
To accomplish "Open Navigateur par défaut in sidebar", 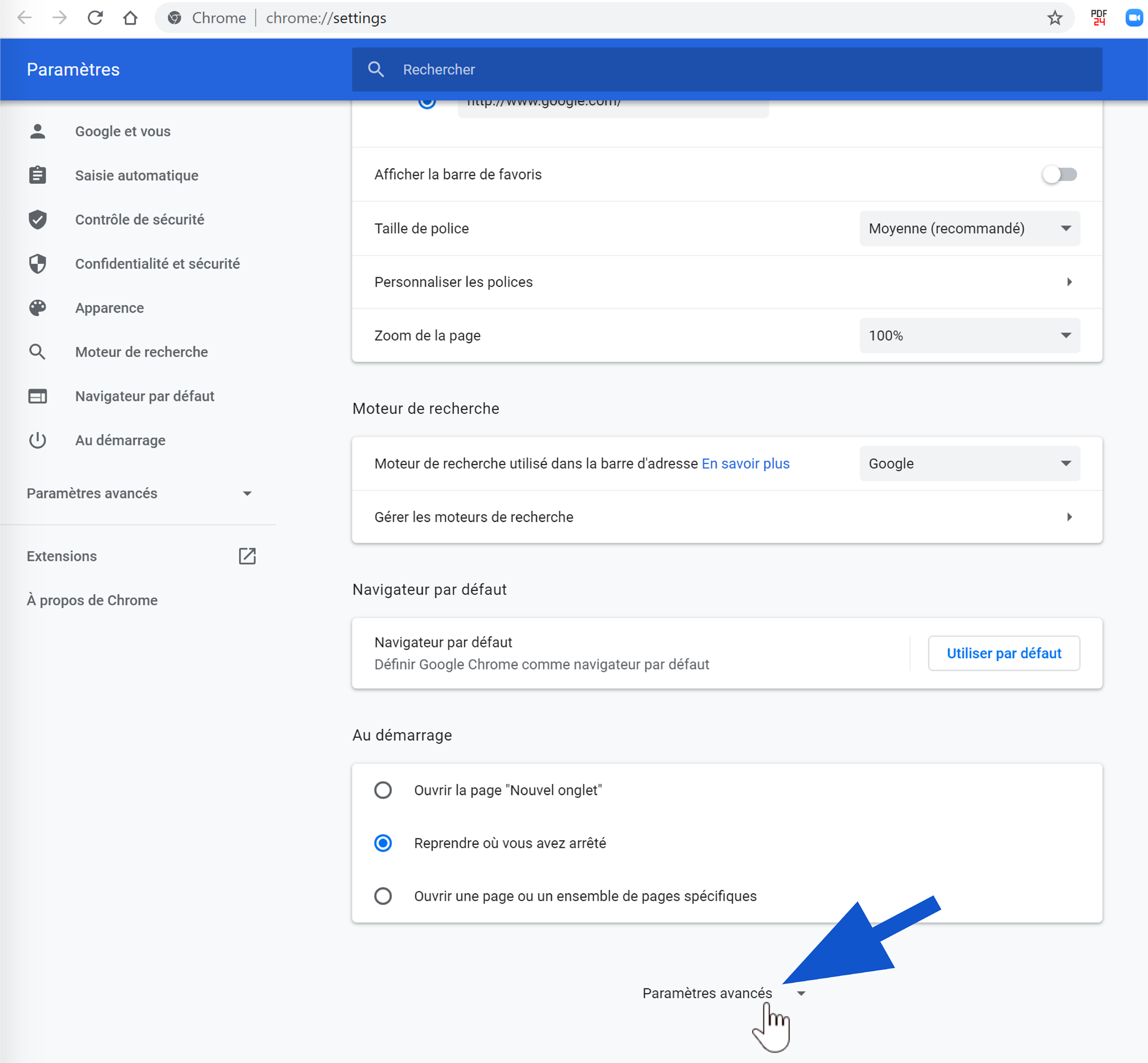I will point(145,396).
